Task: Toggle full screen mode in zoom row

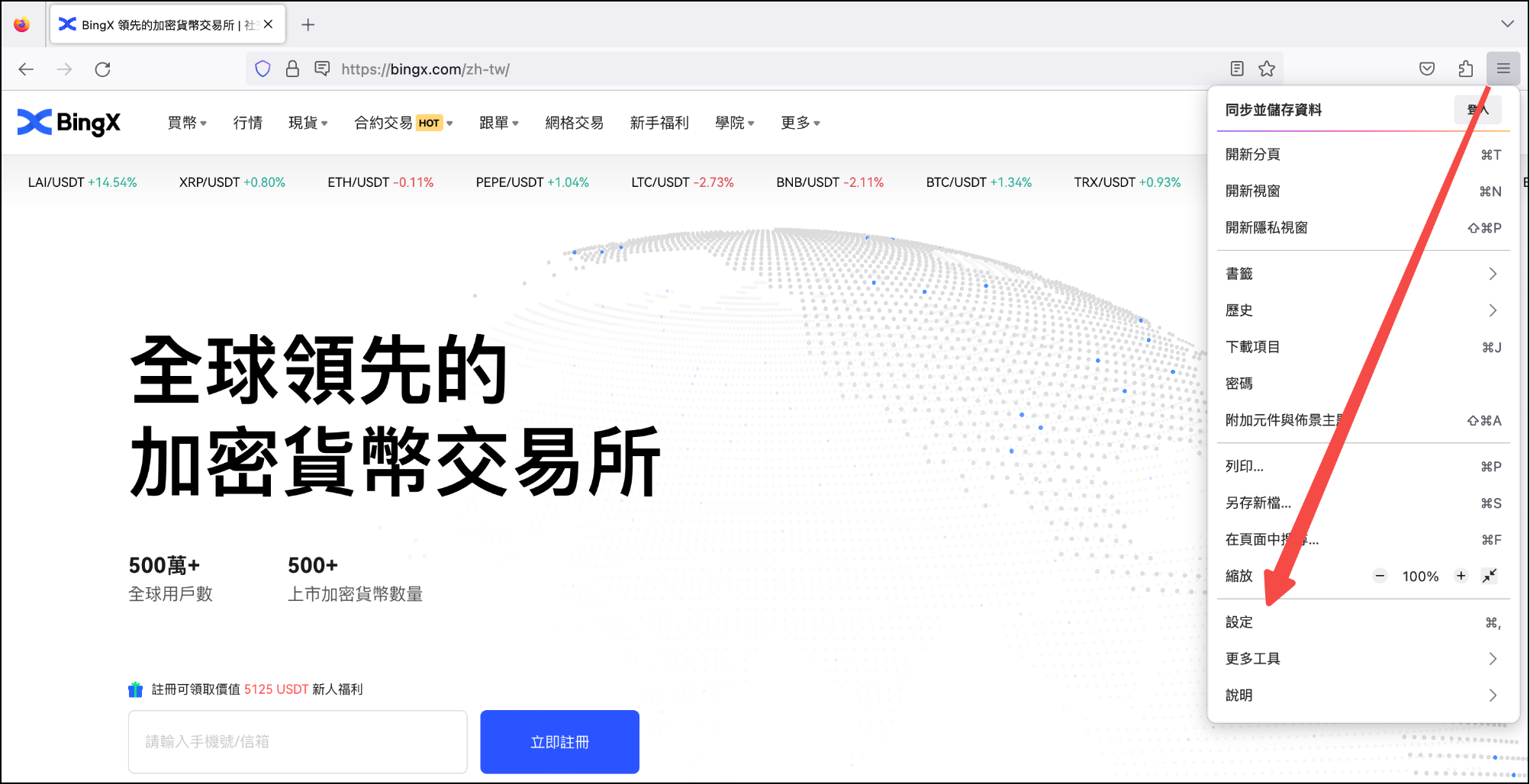Action: pyautogui.click(x=1490, y=576)
